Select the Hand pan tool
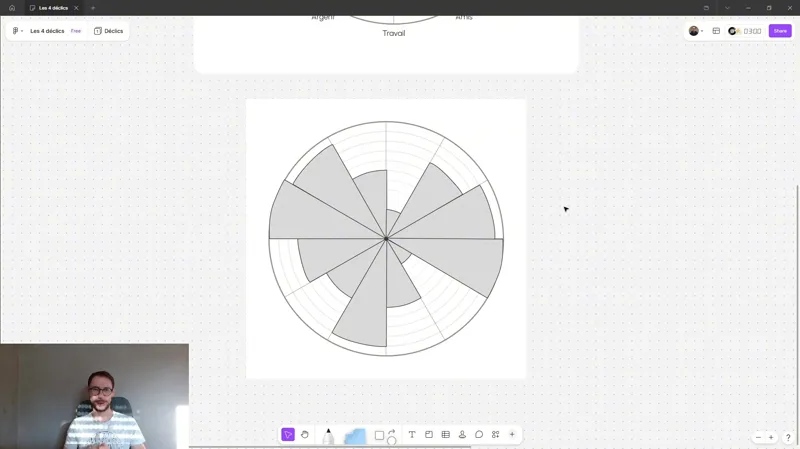Viewport: 800px width, 449px height. (305, 434)
